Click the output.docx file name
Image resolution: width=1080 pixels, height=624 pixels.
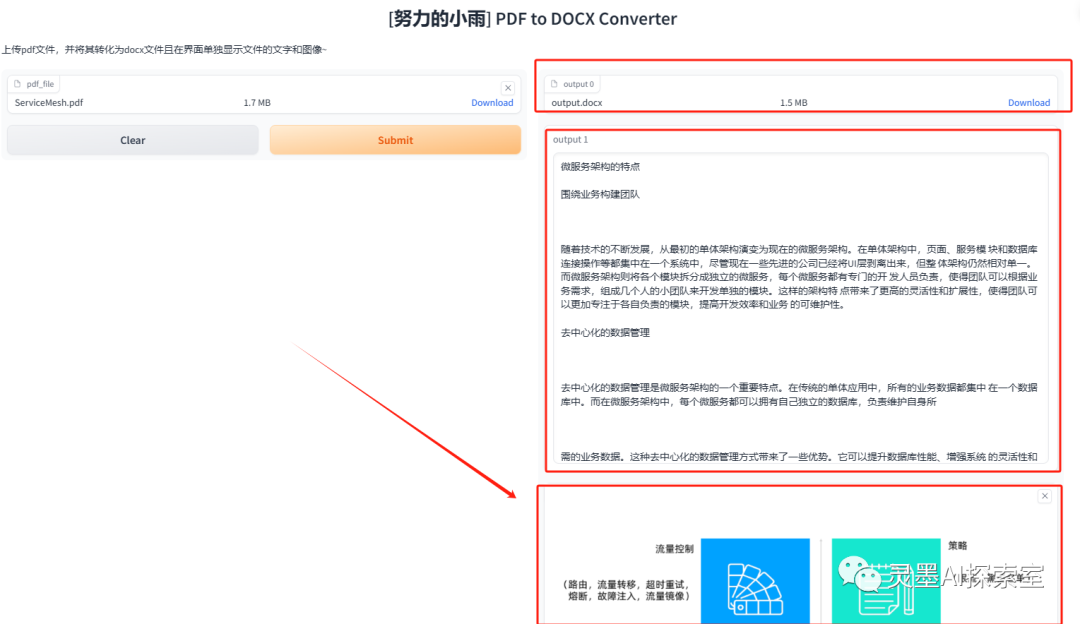click(577, 103)
